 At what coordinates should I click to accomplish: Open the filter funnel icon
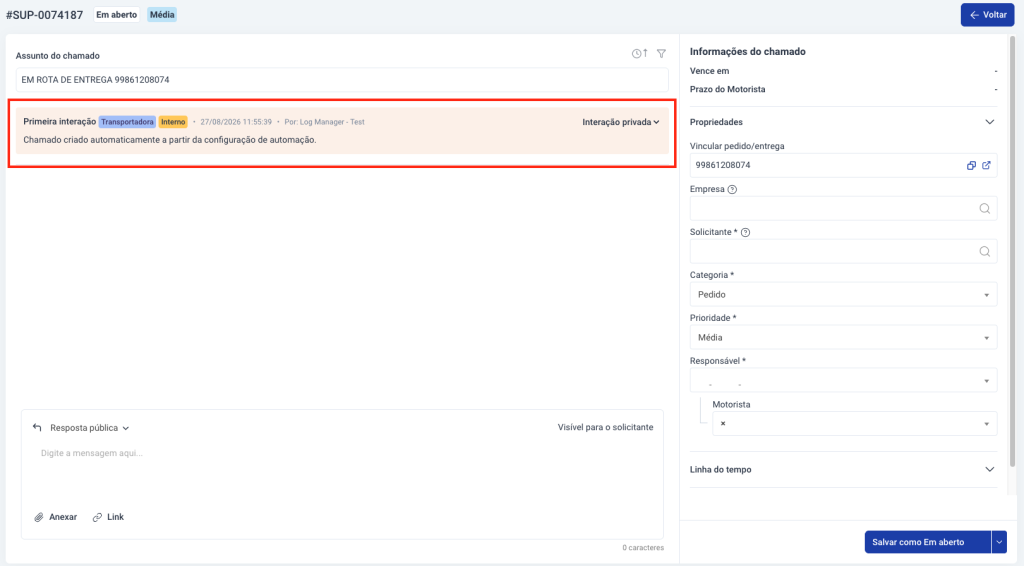coord(662,54)
